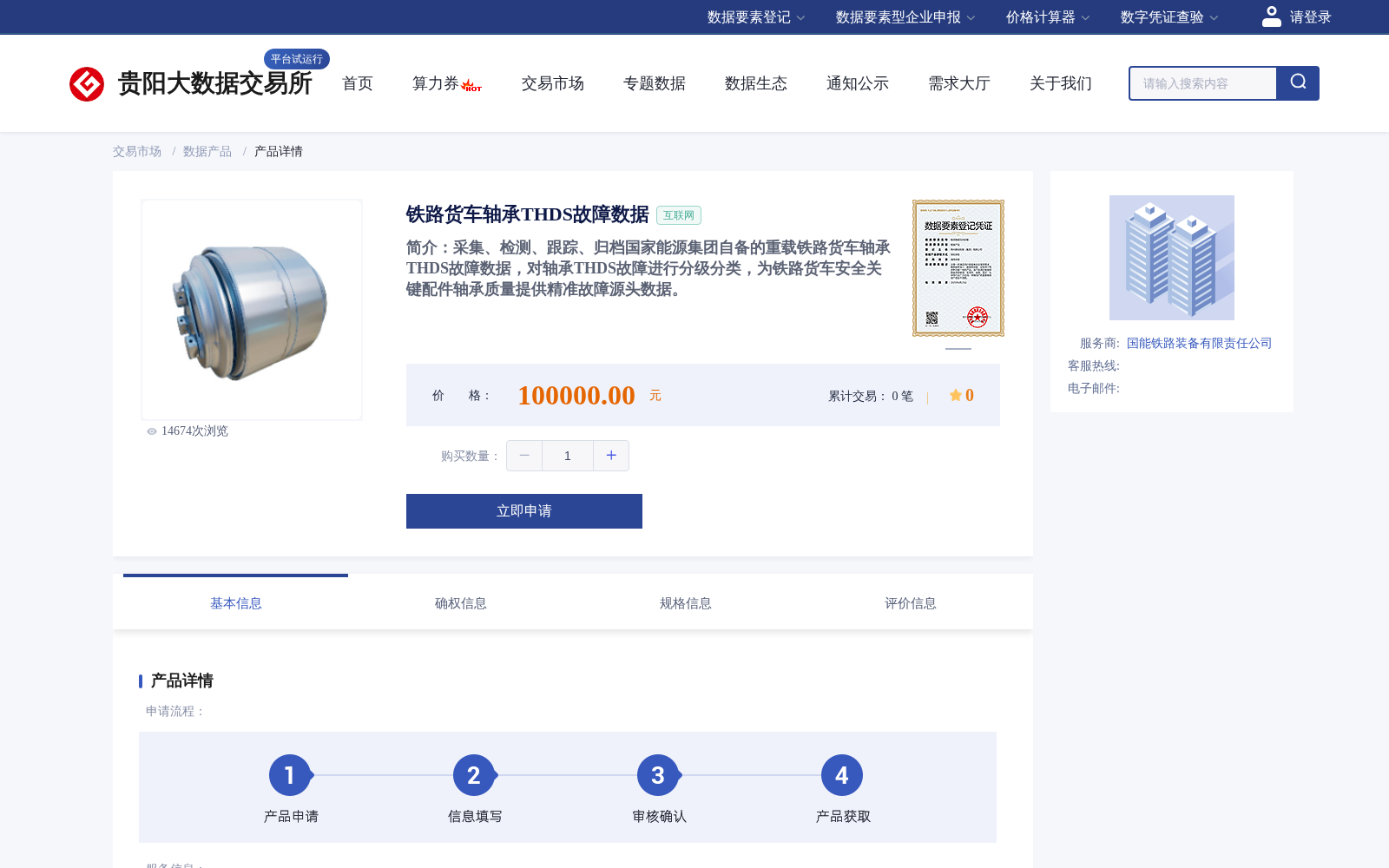Switch to the 评价信息 tab
This screenshot has width=1389, height=868.
click(x=911, y=602)
